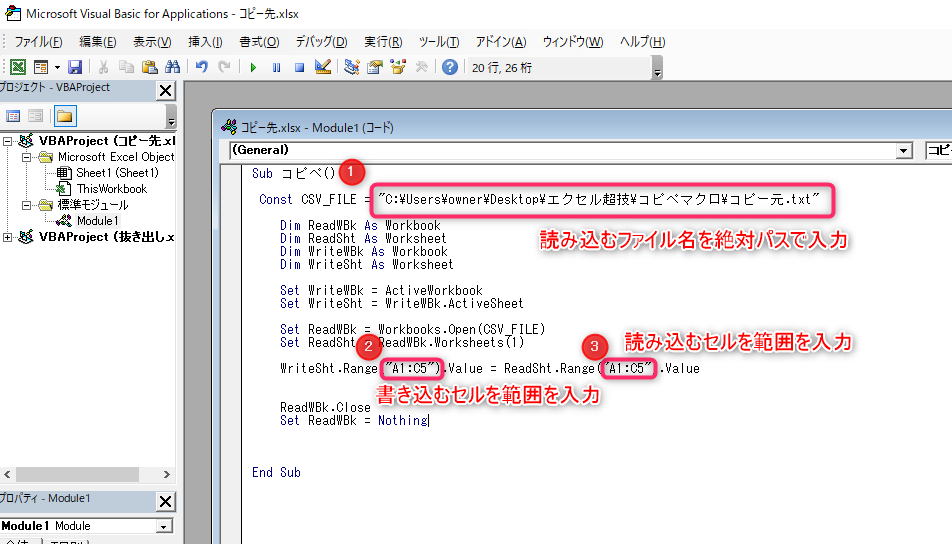Open the アドイン(A) menu
This screenshot has height=544, width=952.
501,42
